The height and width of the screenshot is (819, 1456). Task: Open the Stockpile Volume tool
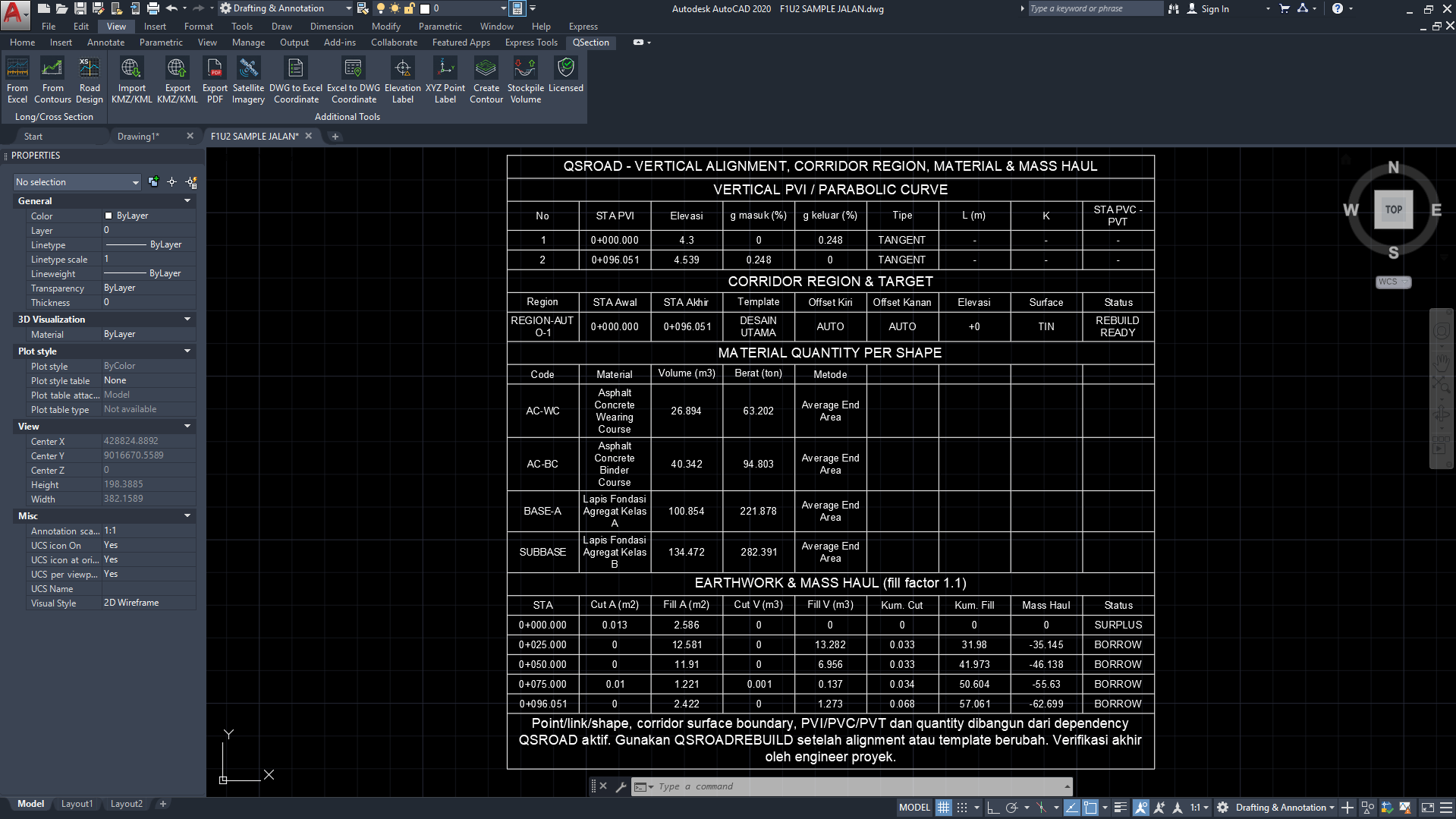pyautogui.click(x=526, y=80)
